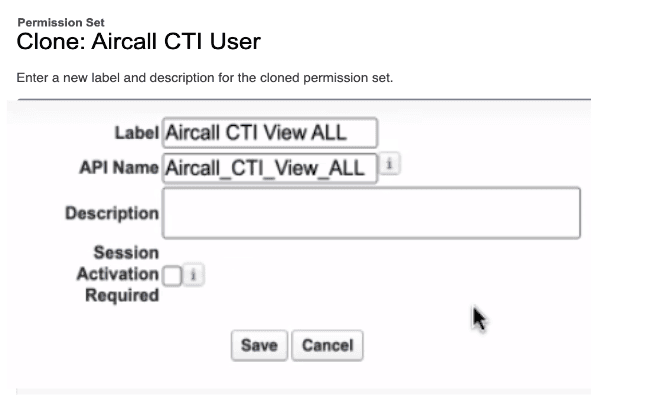Image resolution: width=648 pixels, height=402 pixels.
Task: Click into the API Name field
Action: pos(270,168)
